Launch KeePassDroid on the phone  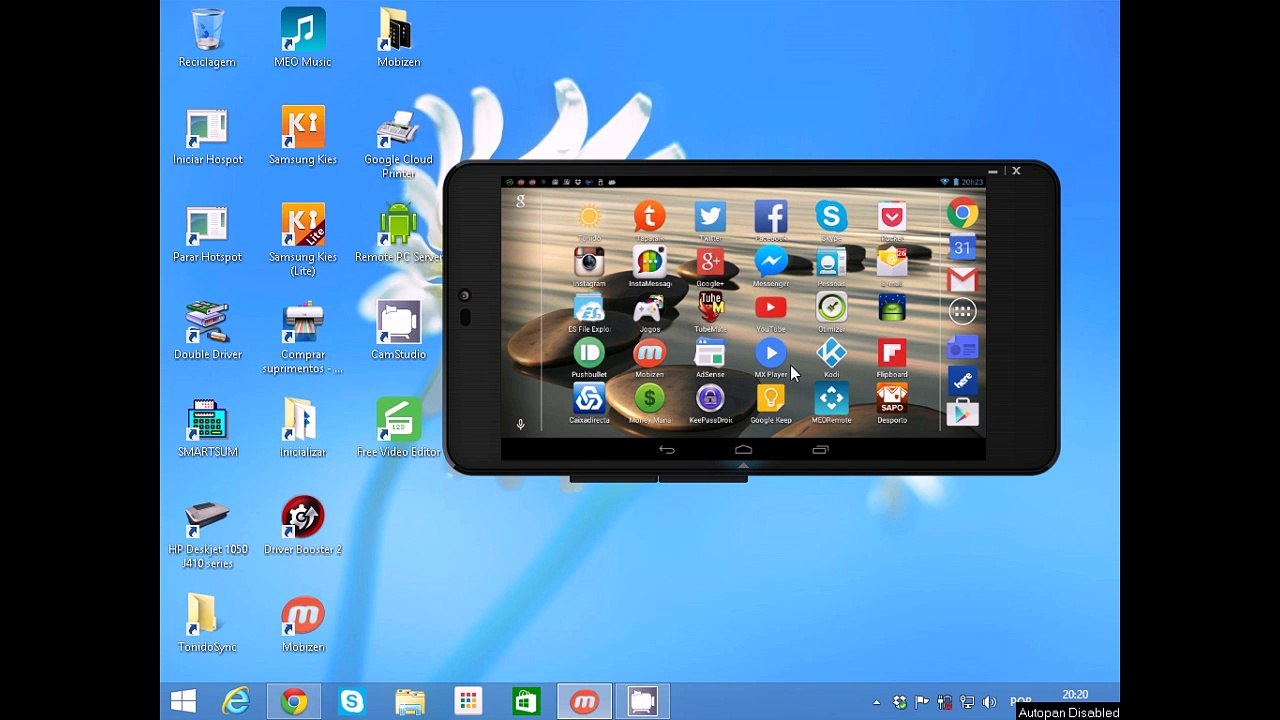click(x=710, y=399)
